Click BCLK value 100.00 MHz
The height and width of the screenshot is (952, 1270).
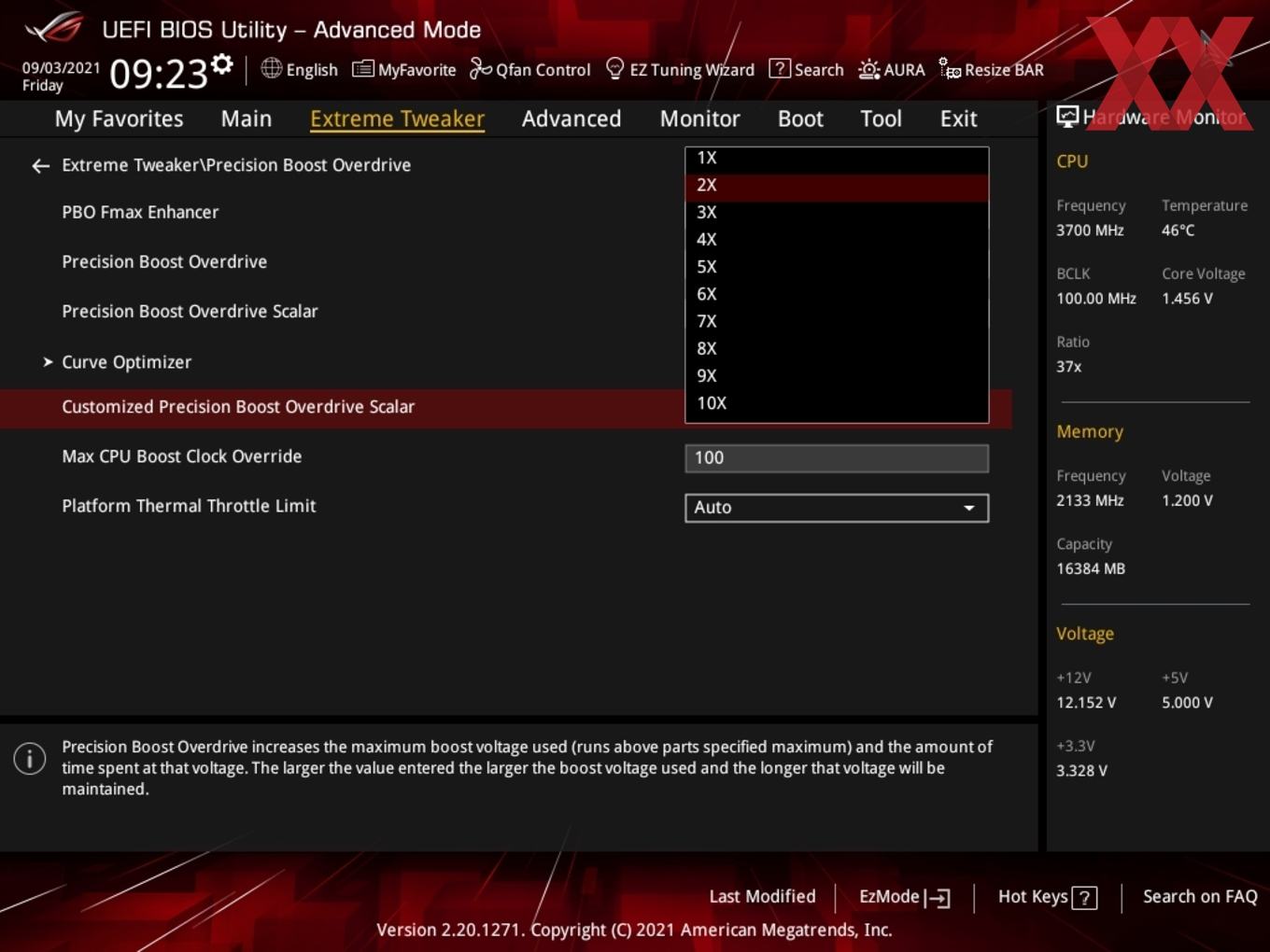pyautogui.click(x=1096, y=299)
